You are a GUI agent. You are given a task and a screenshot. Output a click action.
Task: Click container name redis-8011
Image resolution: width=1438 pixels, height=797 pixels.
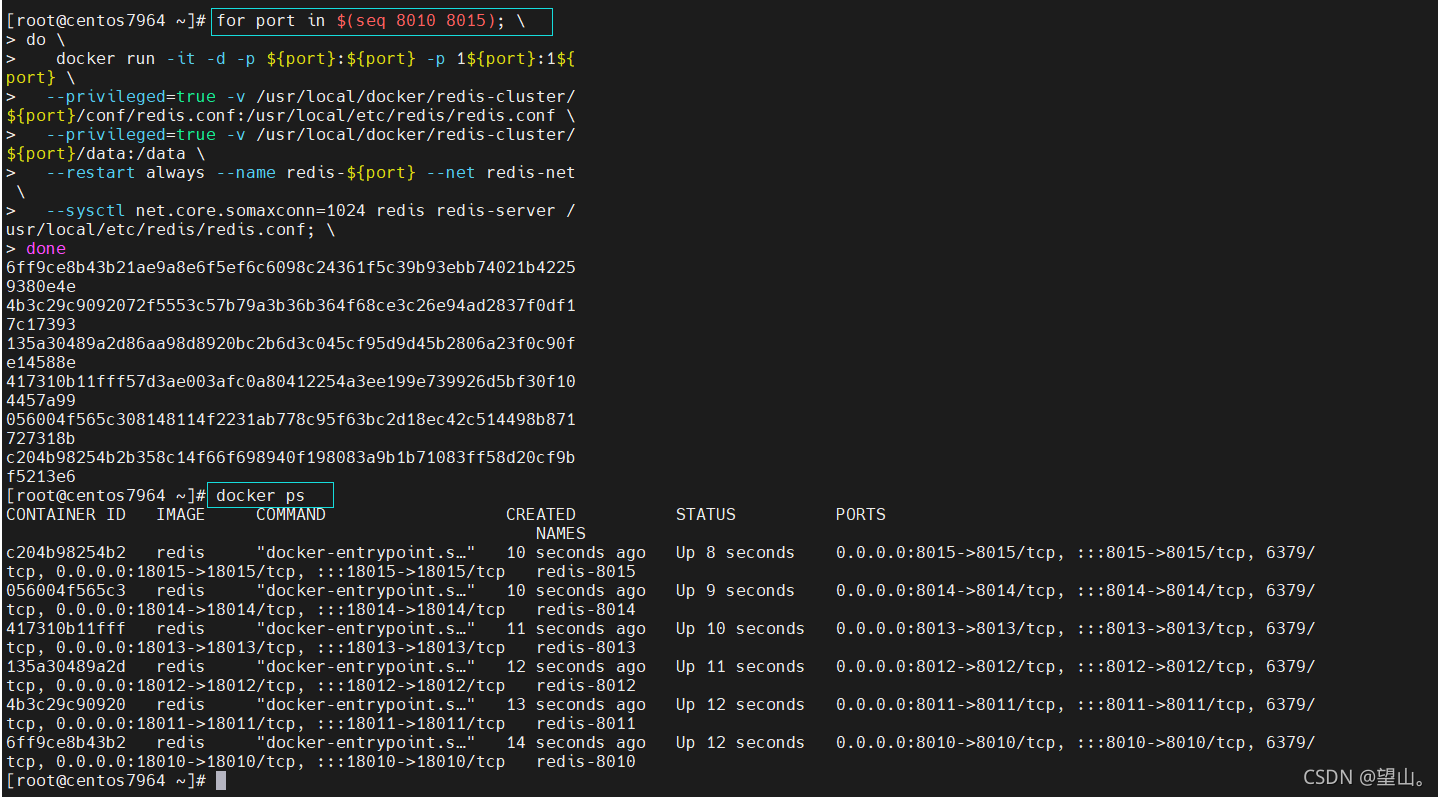(586, 724)
